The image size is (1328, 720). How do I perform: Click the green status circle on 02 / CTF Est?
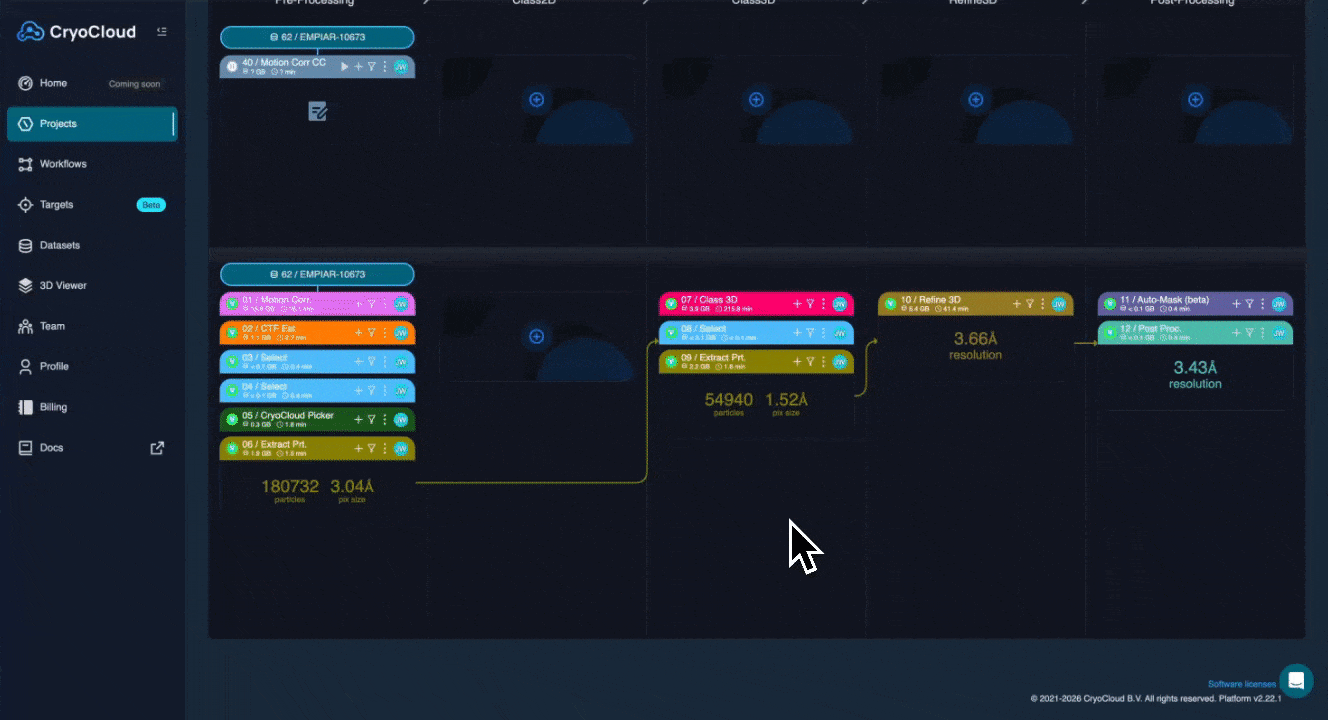(232, 333)
